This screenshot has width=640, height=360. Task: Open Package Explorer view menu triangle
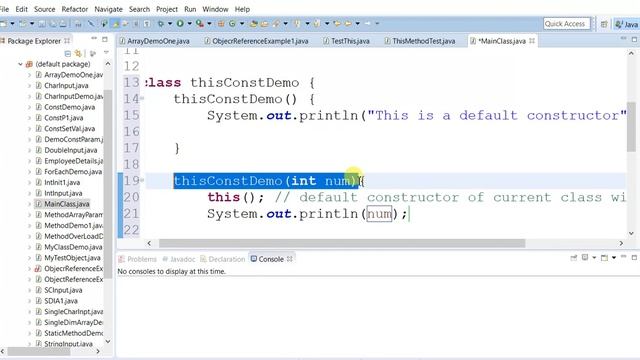coord(106,53)
